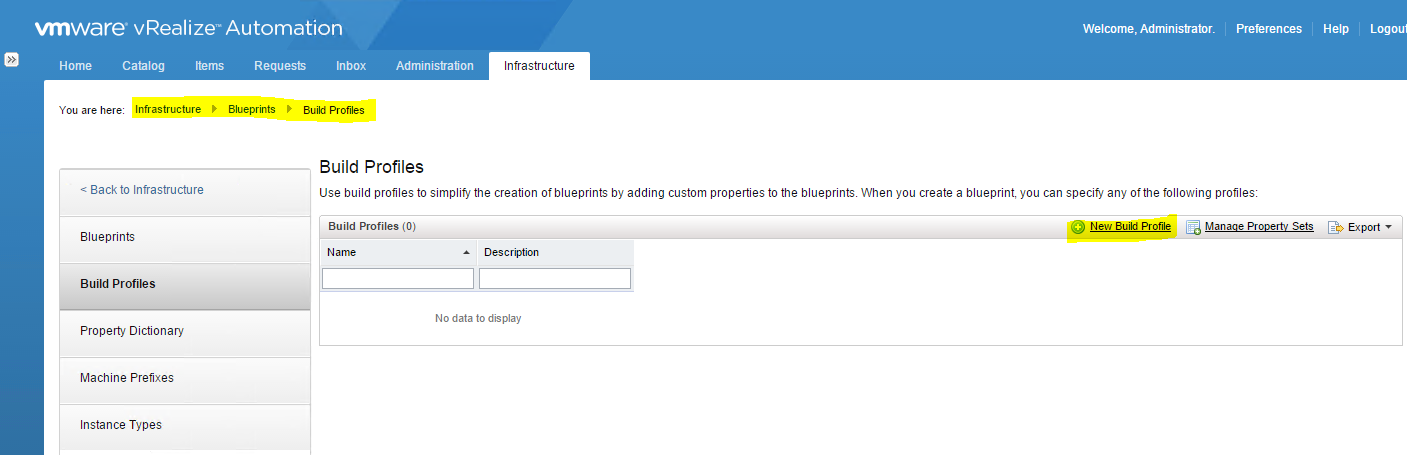Screen dimensions: 1407x455
Task: Click New Build Profile link
Action: pyautogui.click(x=1130, y=227)
